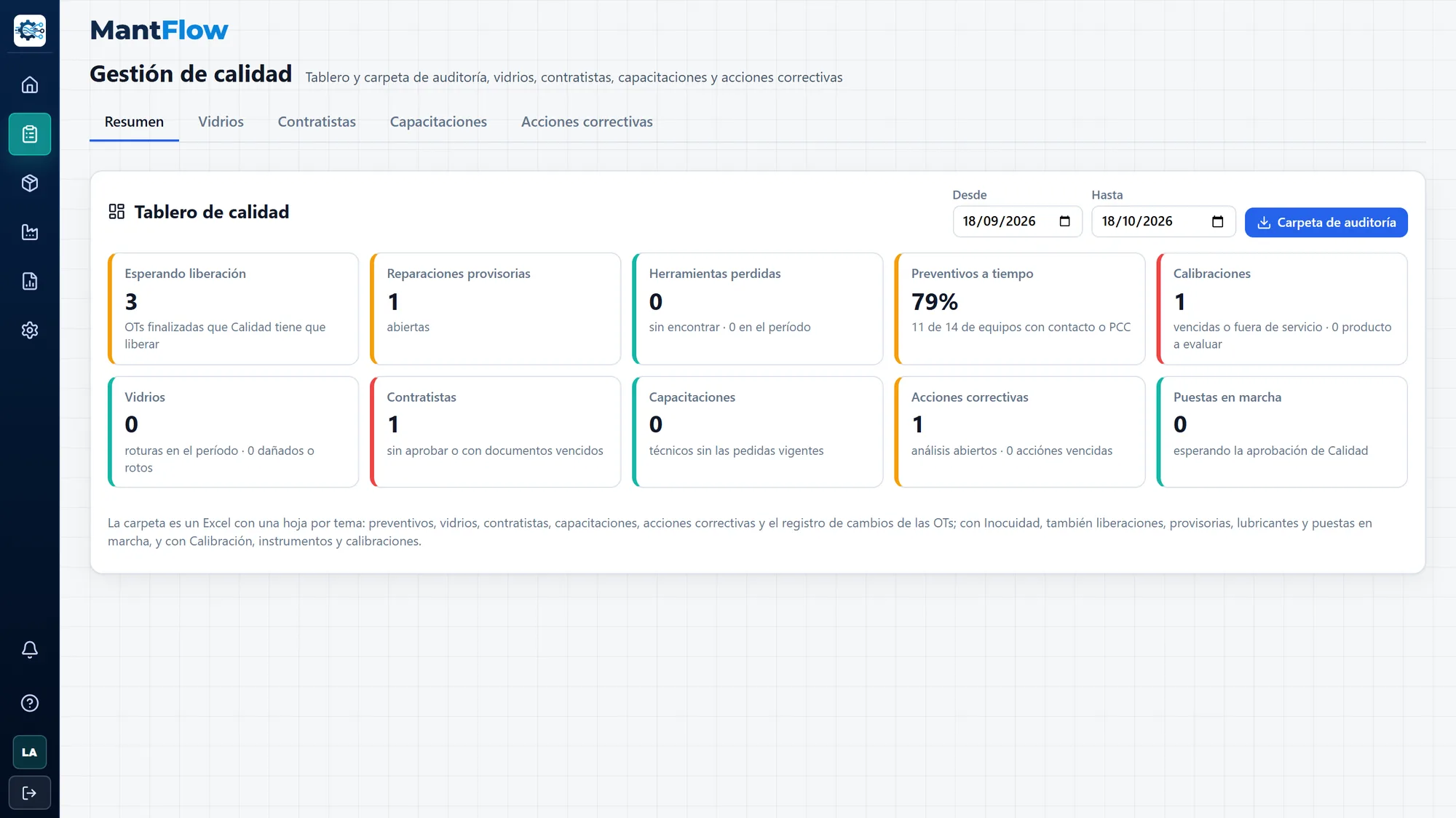The image size is (1456, 818).
Task: Open the Puestas en marcha card
Action: [1281, 432]
